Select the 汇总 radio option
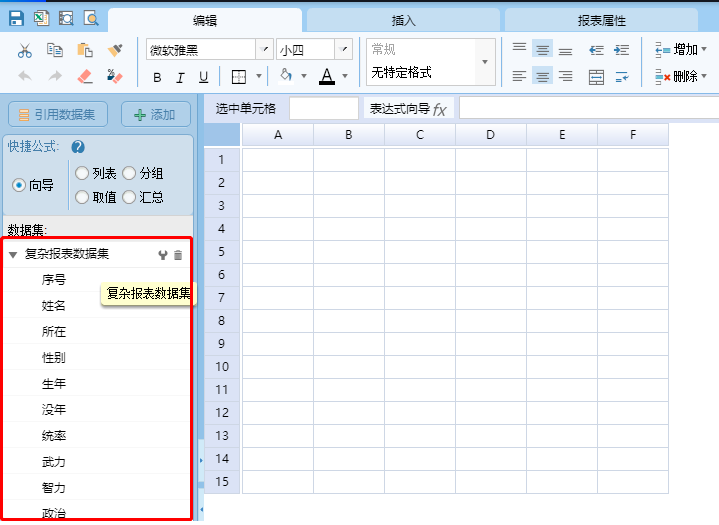 click(129, 197)
